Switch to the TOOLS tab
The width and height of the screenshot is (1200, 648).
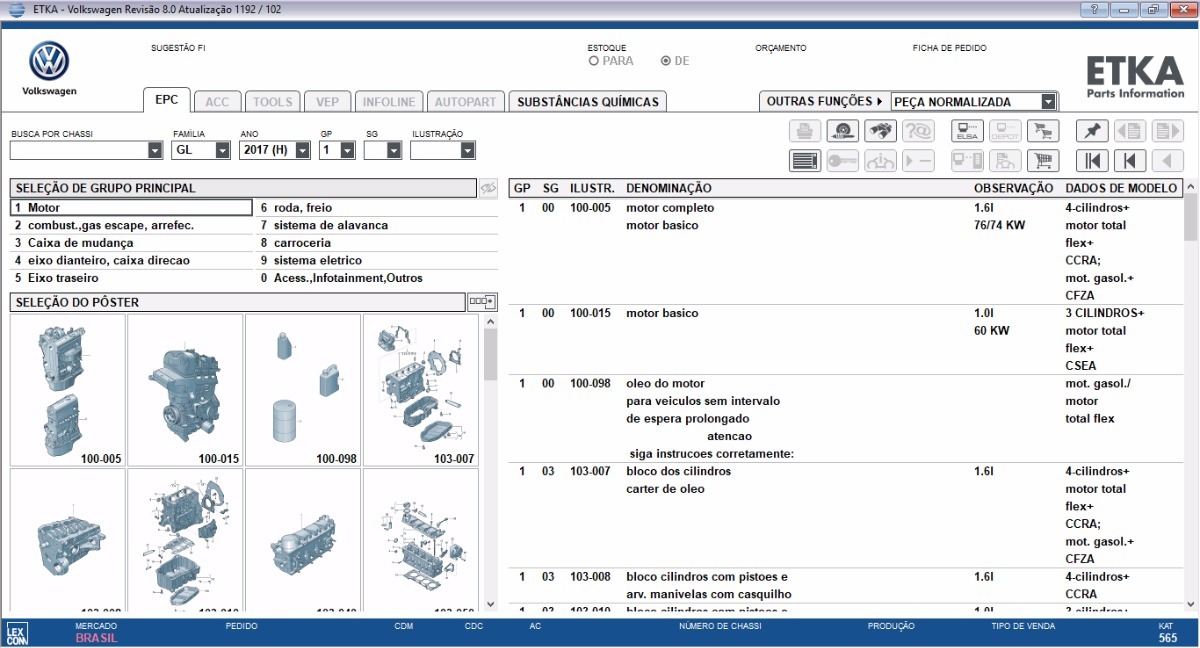[272, 102]
